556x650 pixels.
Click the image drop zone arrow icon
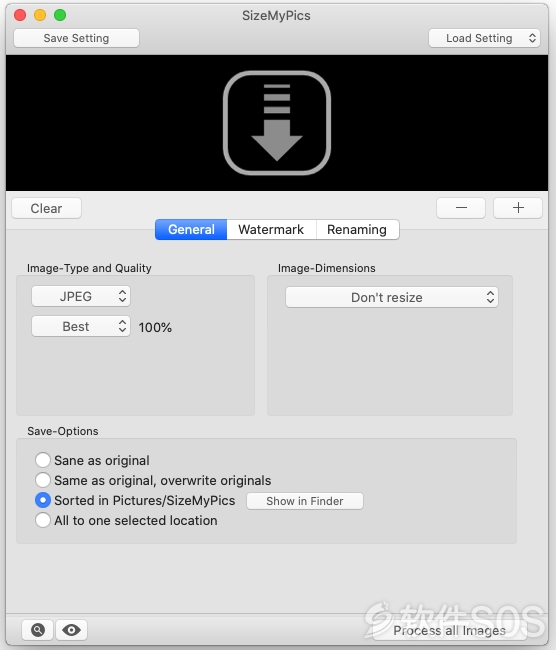point(277,123)
